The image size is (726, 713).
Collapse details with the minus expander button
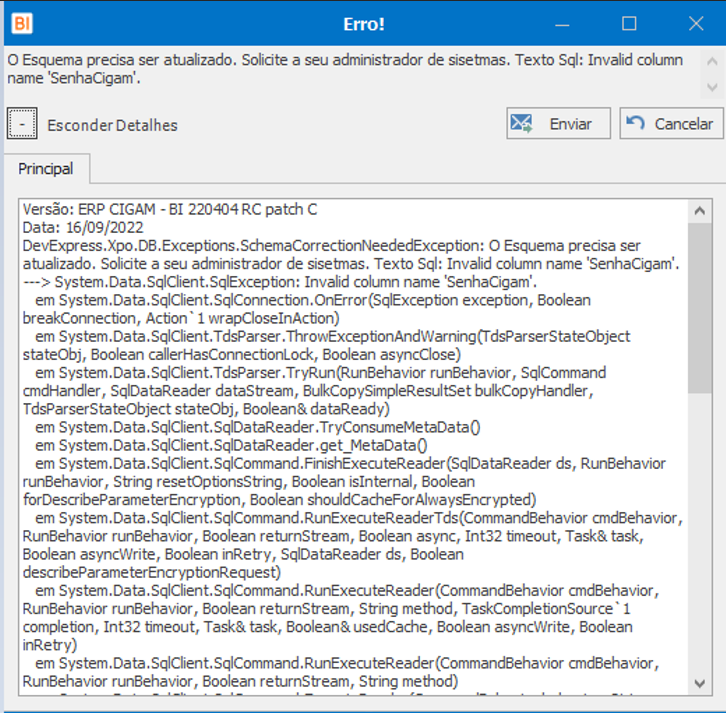[22, 124]
